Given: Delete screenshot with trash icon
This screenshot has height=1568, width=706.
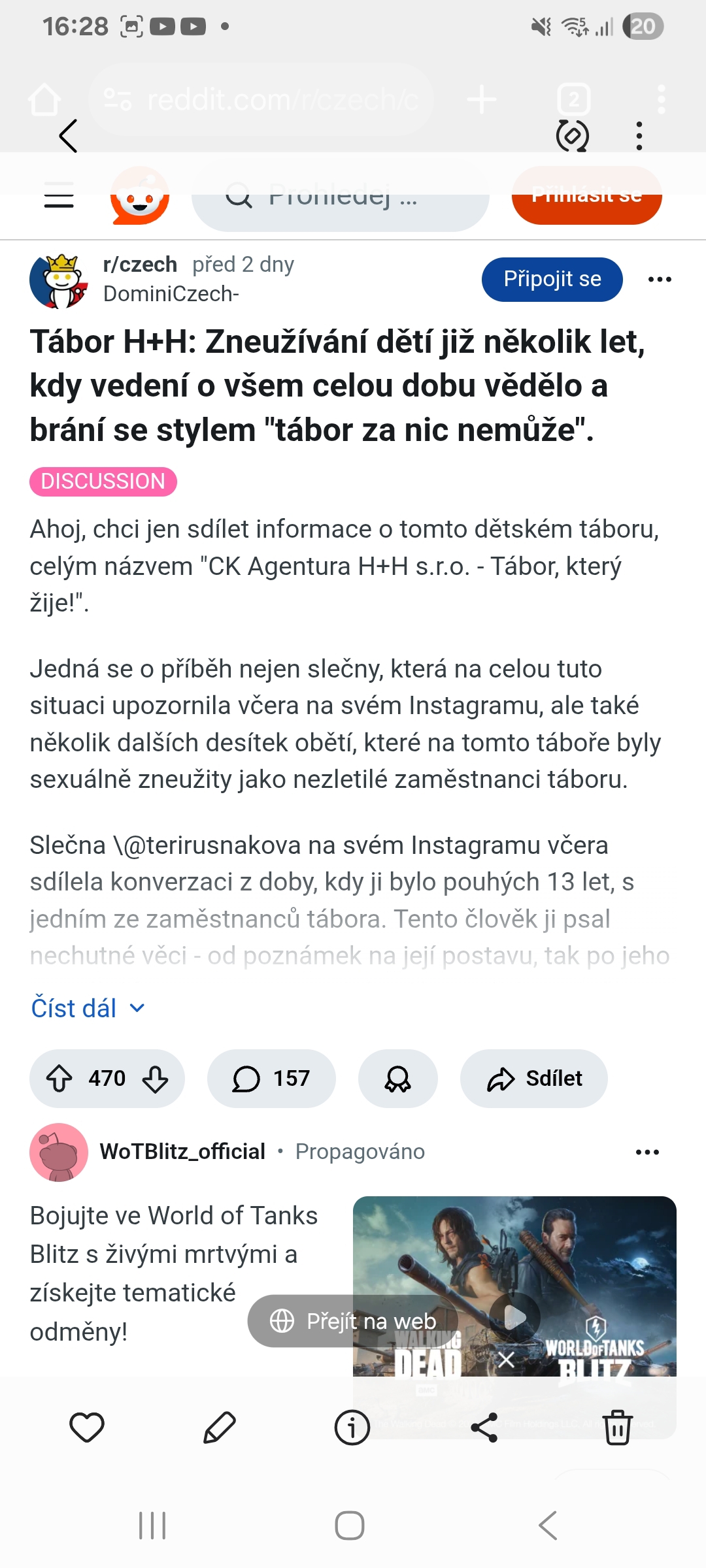Looking at the screenshot, I should (617, 1427).
